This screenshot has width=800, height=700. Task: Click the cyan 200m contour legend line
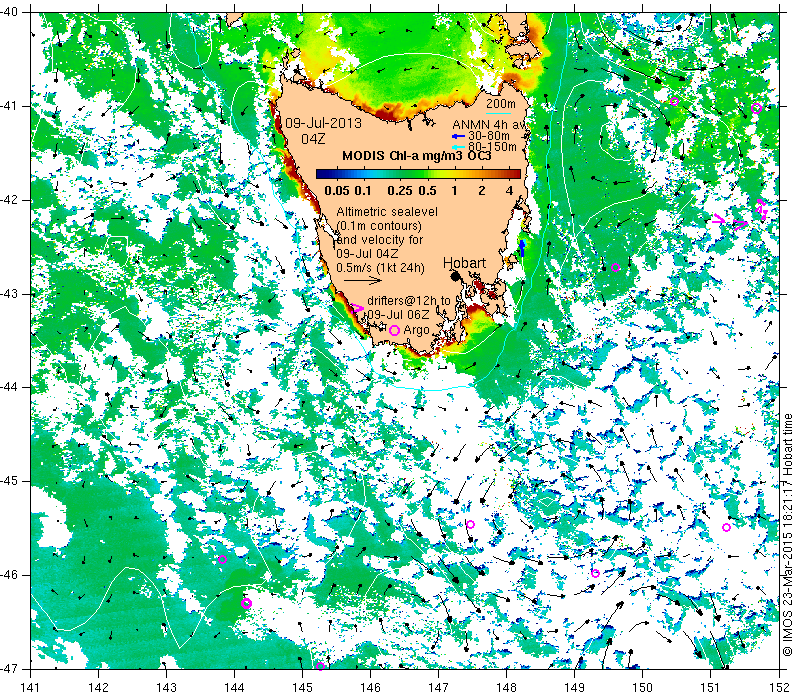coord(498,113)
